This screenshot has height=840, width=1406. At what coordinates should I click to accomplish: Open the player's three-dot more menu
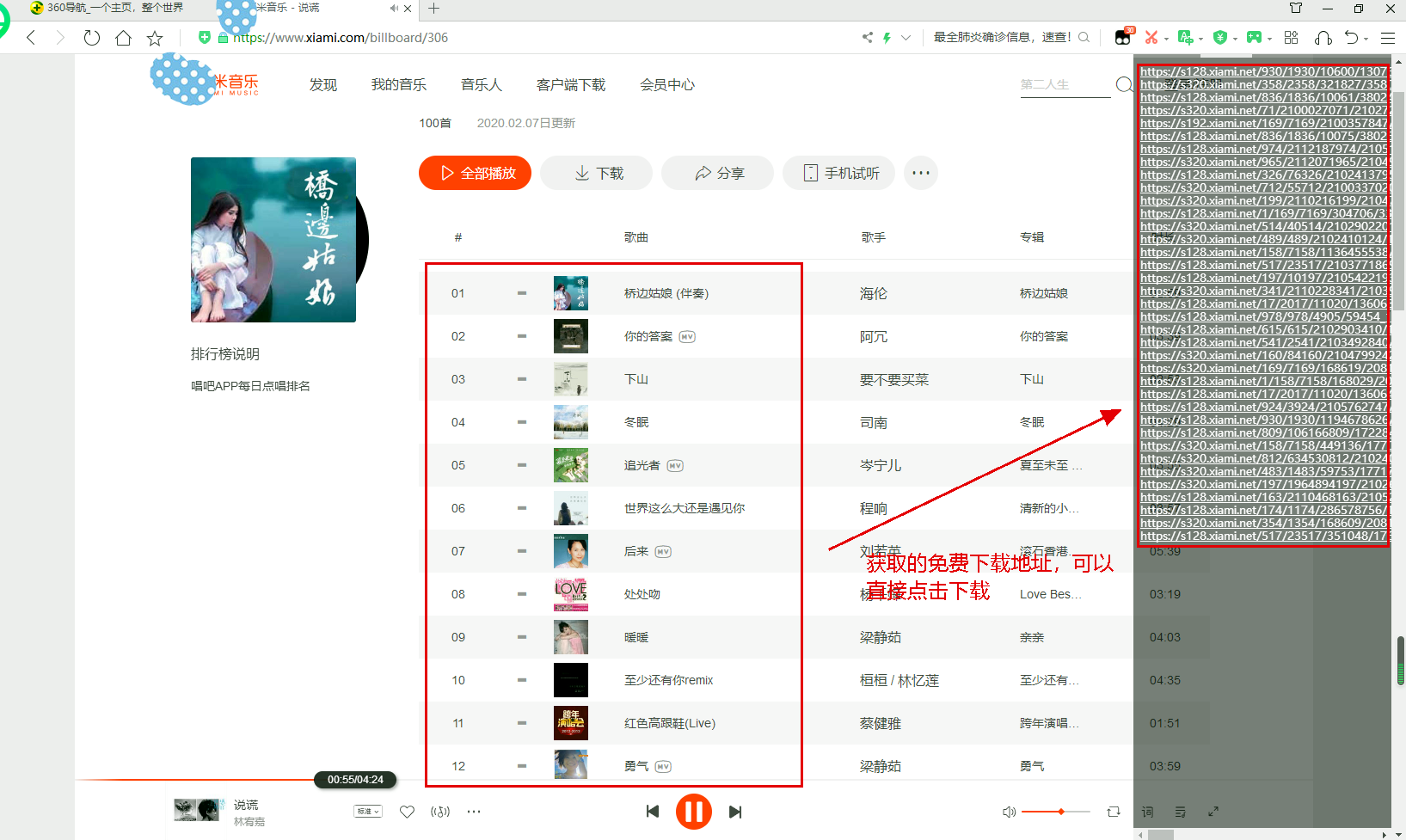point(474,812)
